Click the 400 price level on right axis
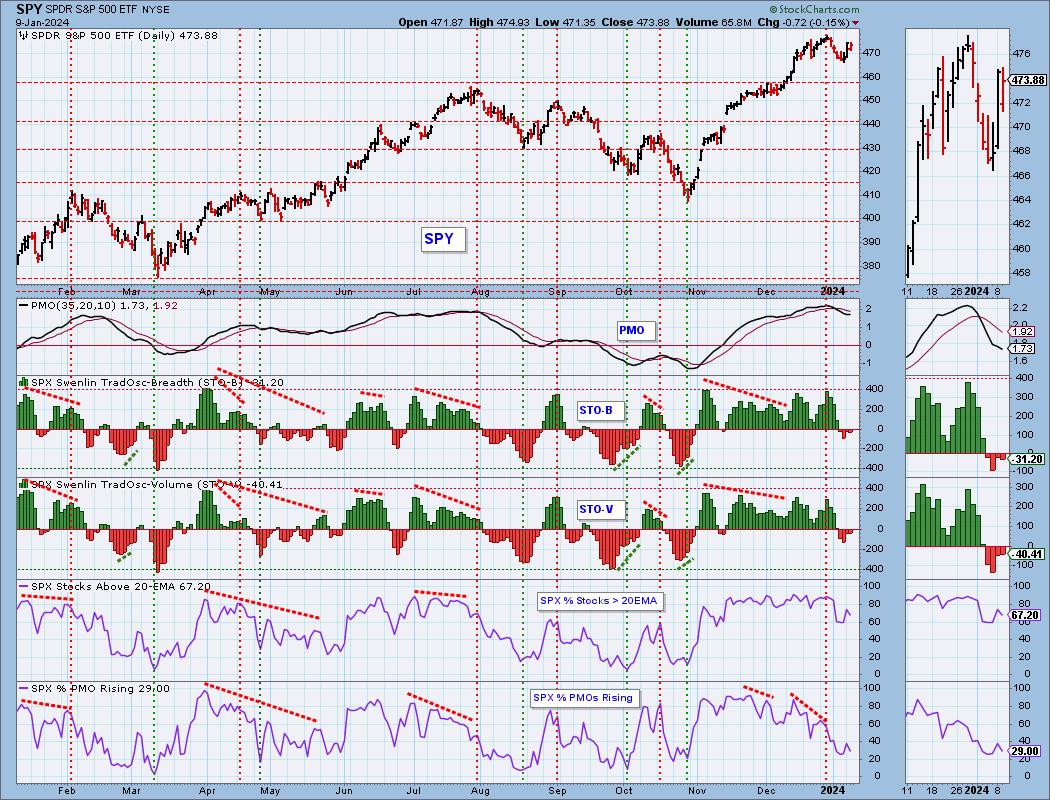 873,218
